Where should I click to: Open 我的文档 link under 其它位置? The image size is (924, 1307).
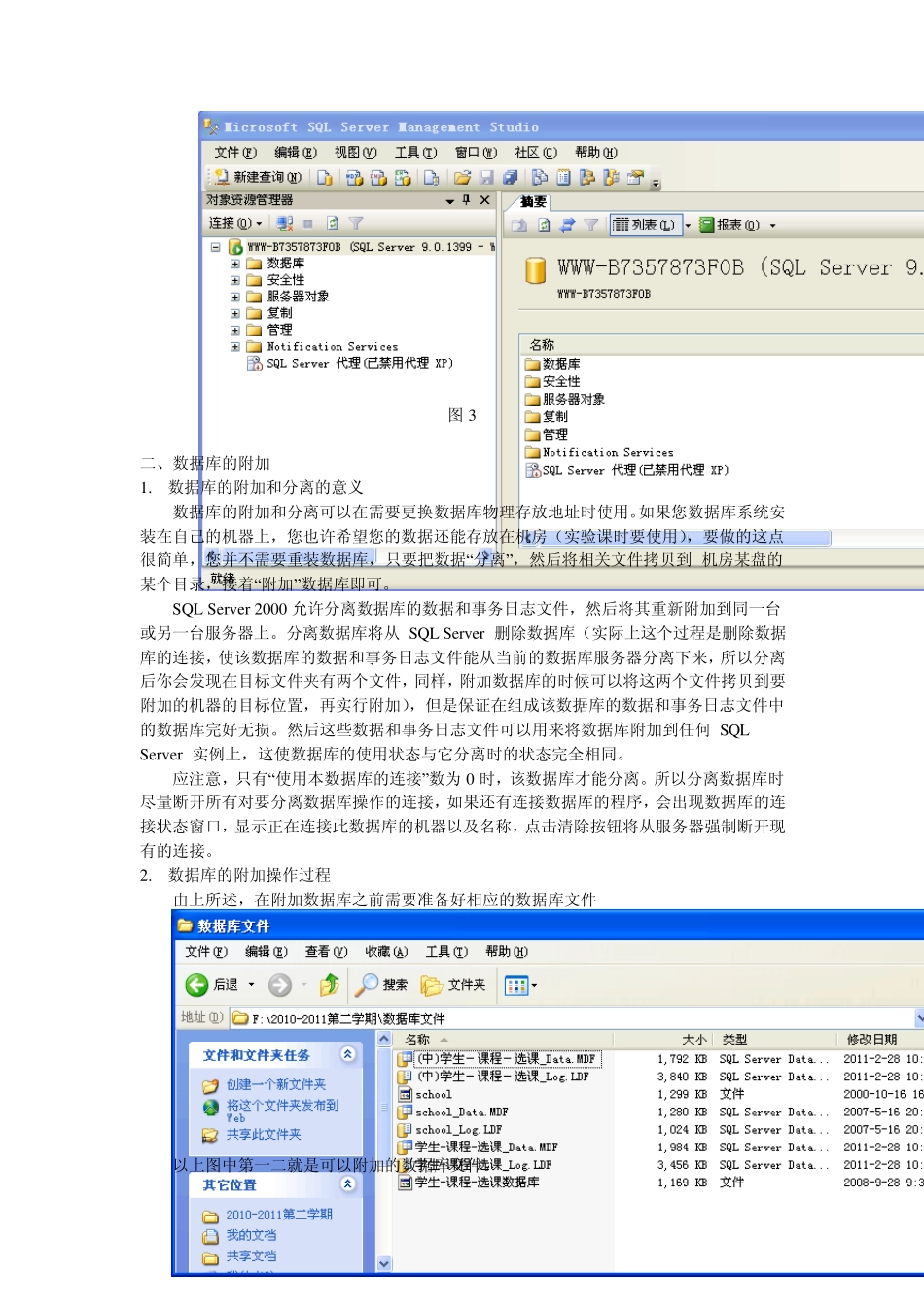pos(251,1235)
